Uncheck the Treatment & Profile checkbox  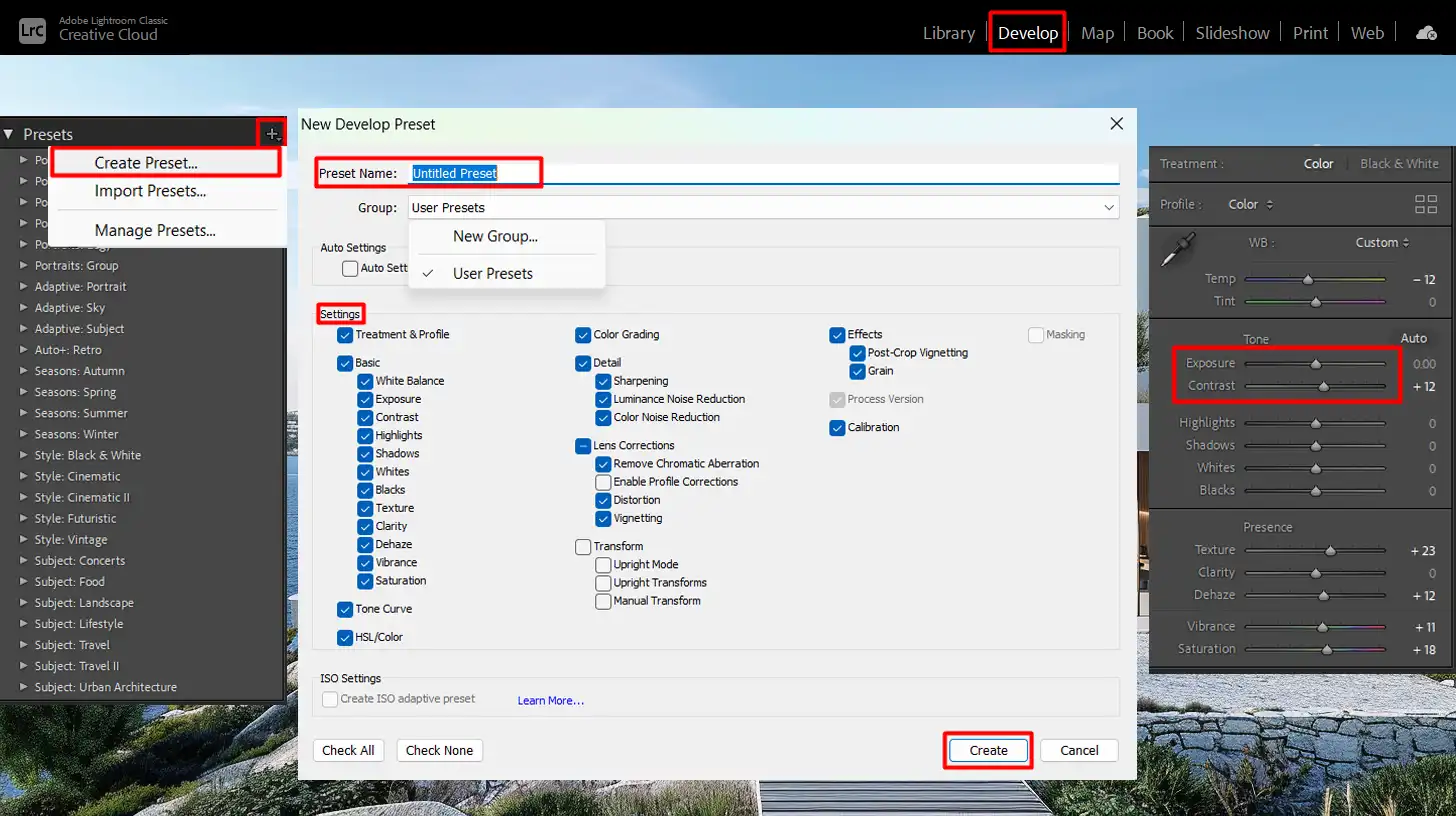(345, 335)
